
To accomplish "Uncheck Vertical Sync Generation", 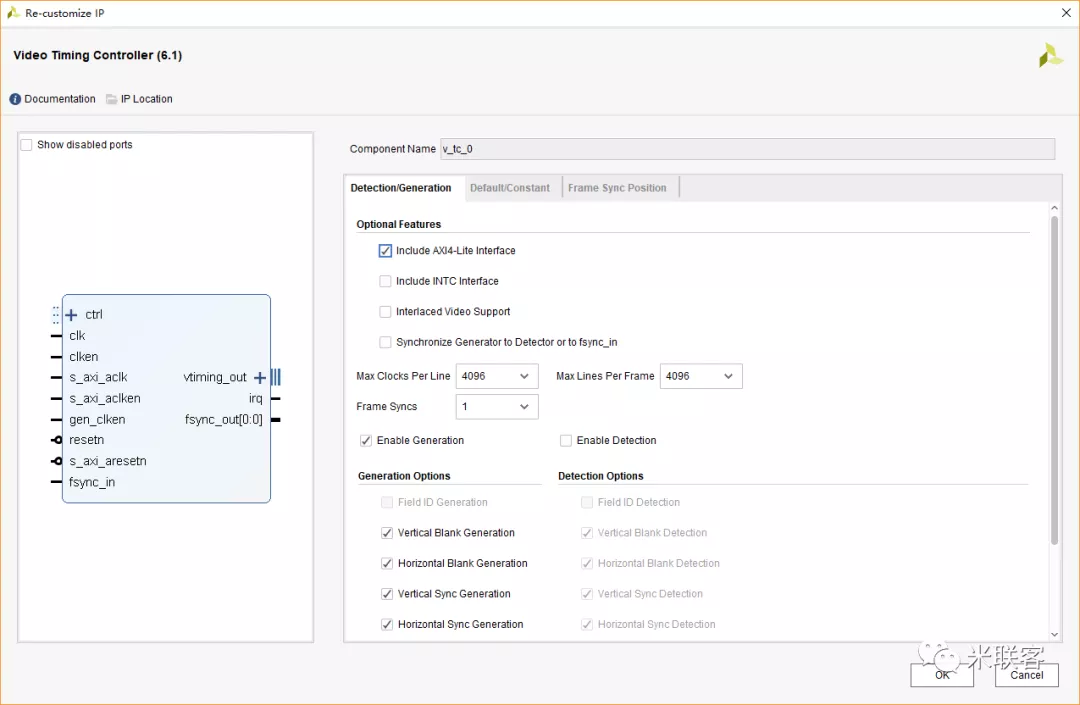I will click(x=387, y=594).
